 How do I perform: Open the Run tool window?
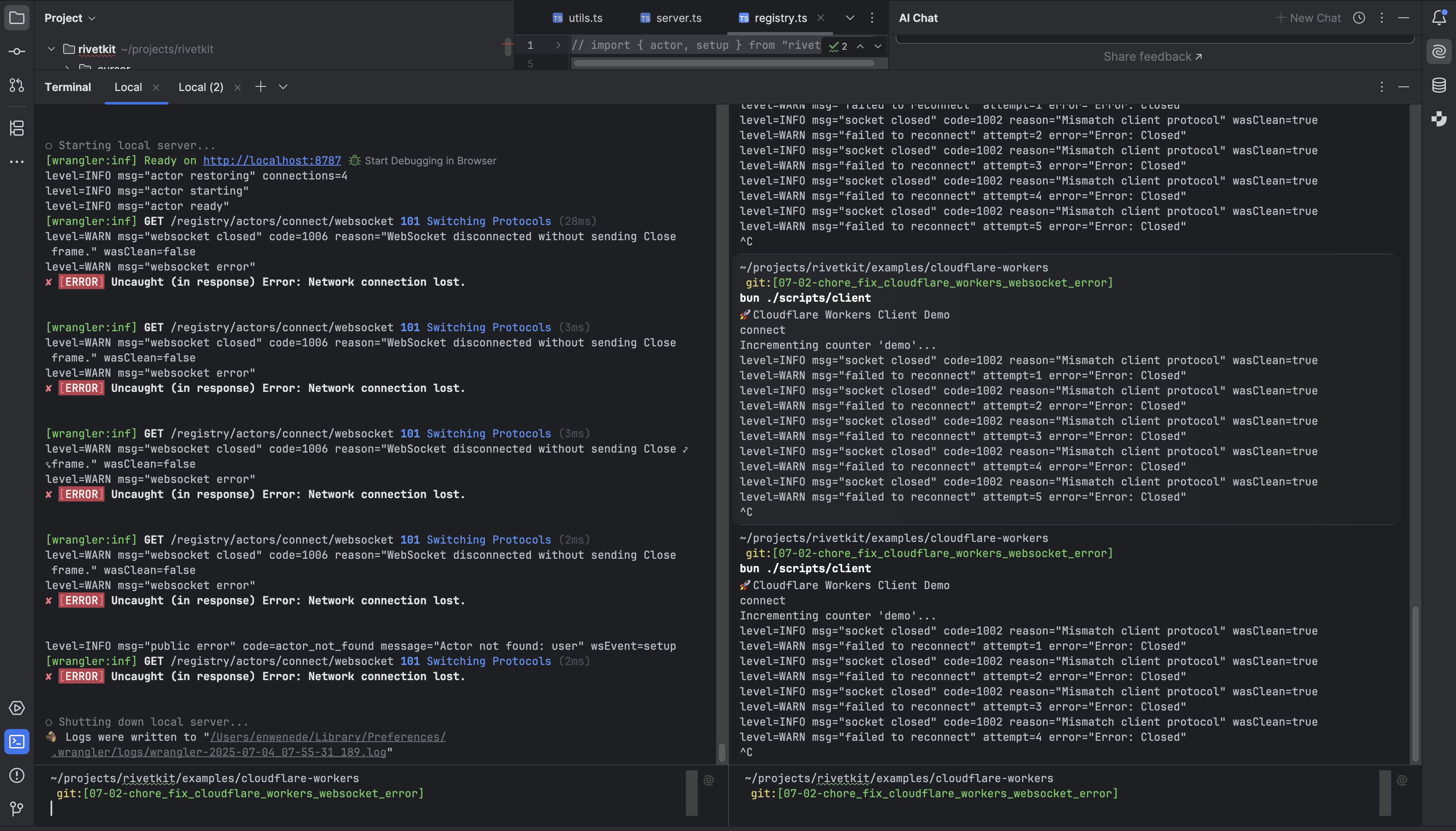point(16,708)
